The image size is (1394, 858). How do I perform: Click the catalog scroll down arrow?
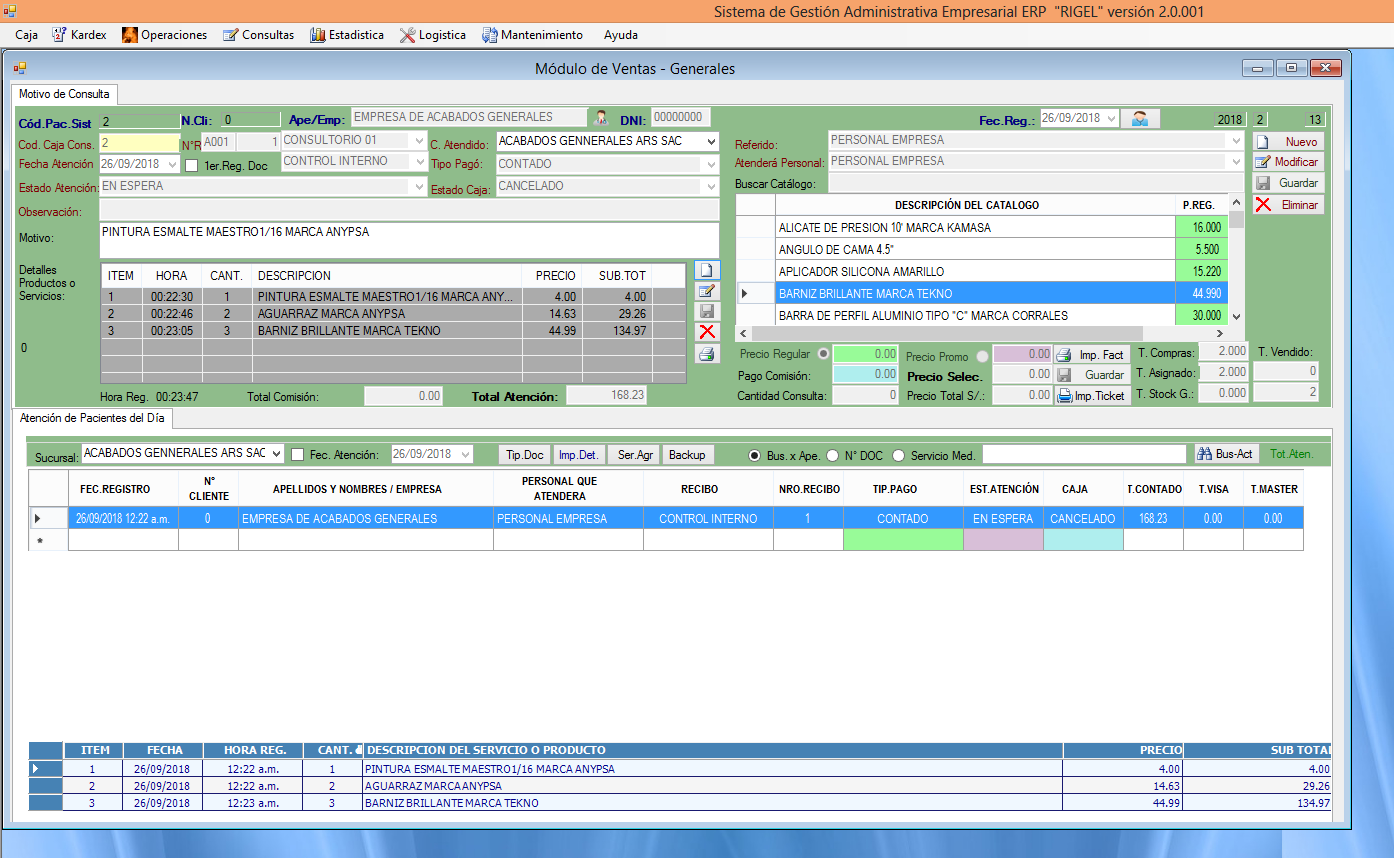tap(1237, 316)
